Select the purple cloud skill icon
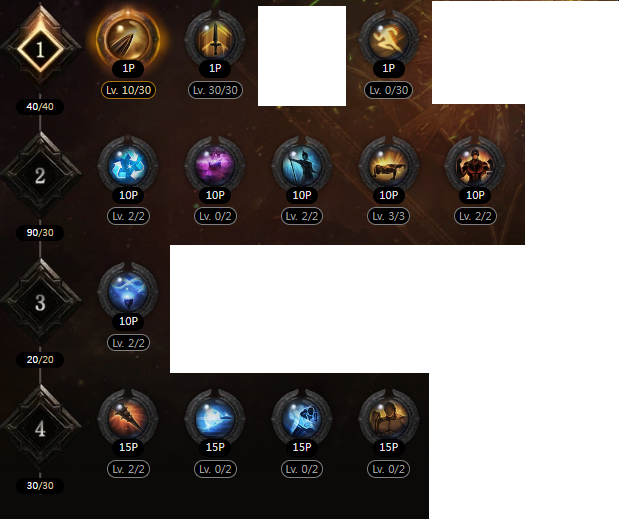 [x=215, y=166]
